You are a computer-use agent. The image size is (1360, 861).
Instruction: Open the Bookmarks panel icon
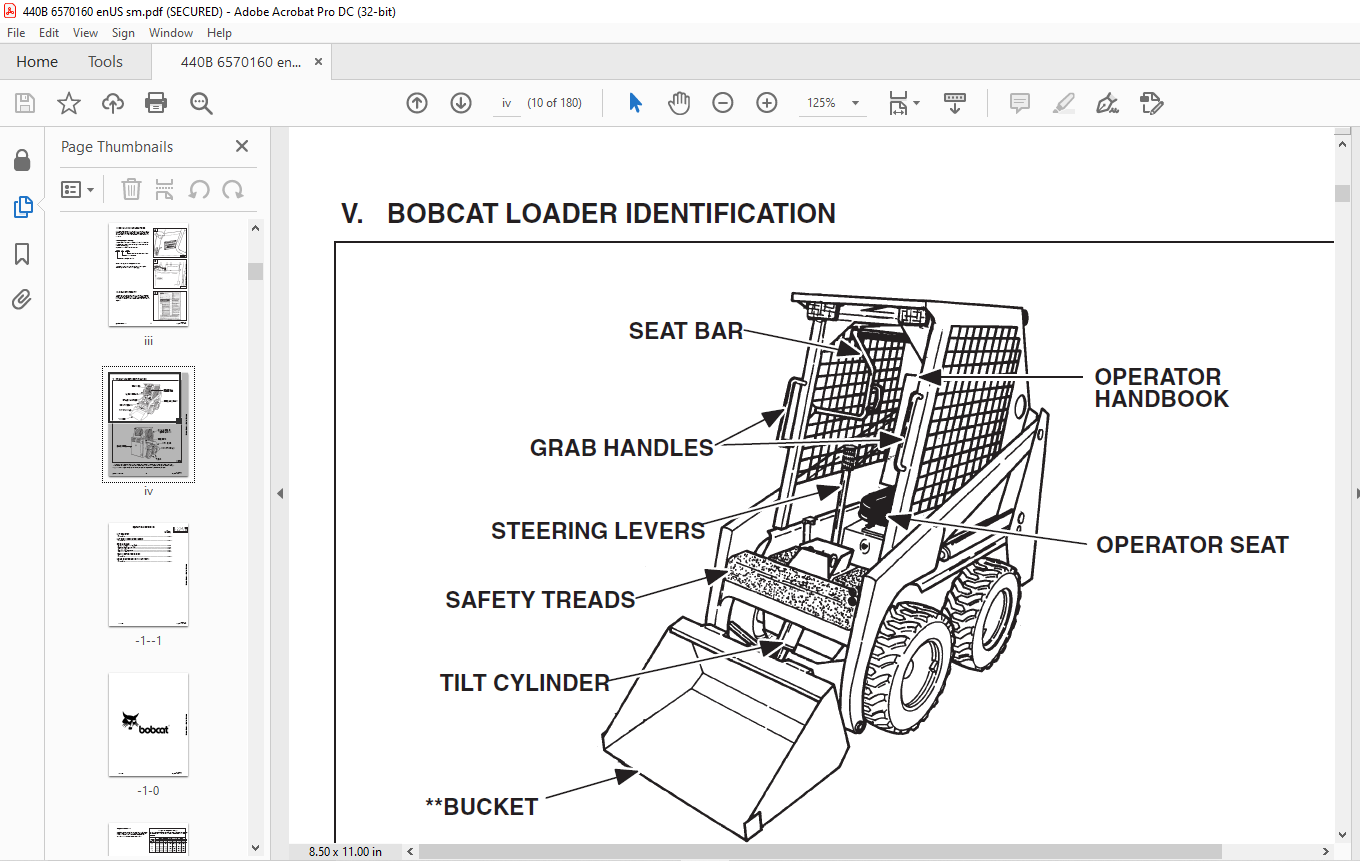(x=22, y=254)
